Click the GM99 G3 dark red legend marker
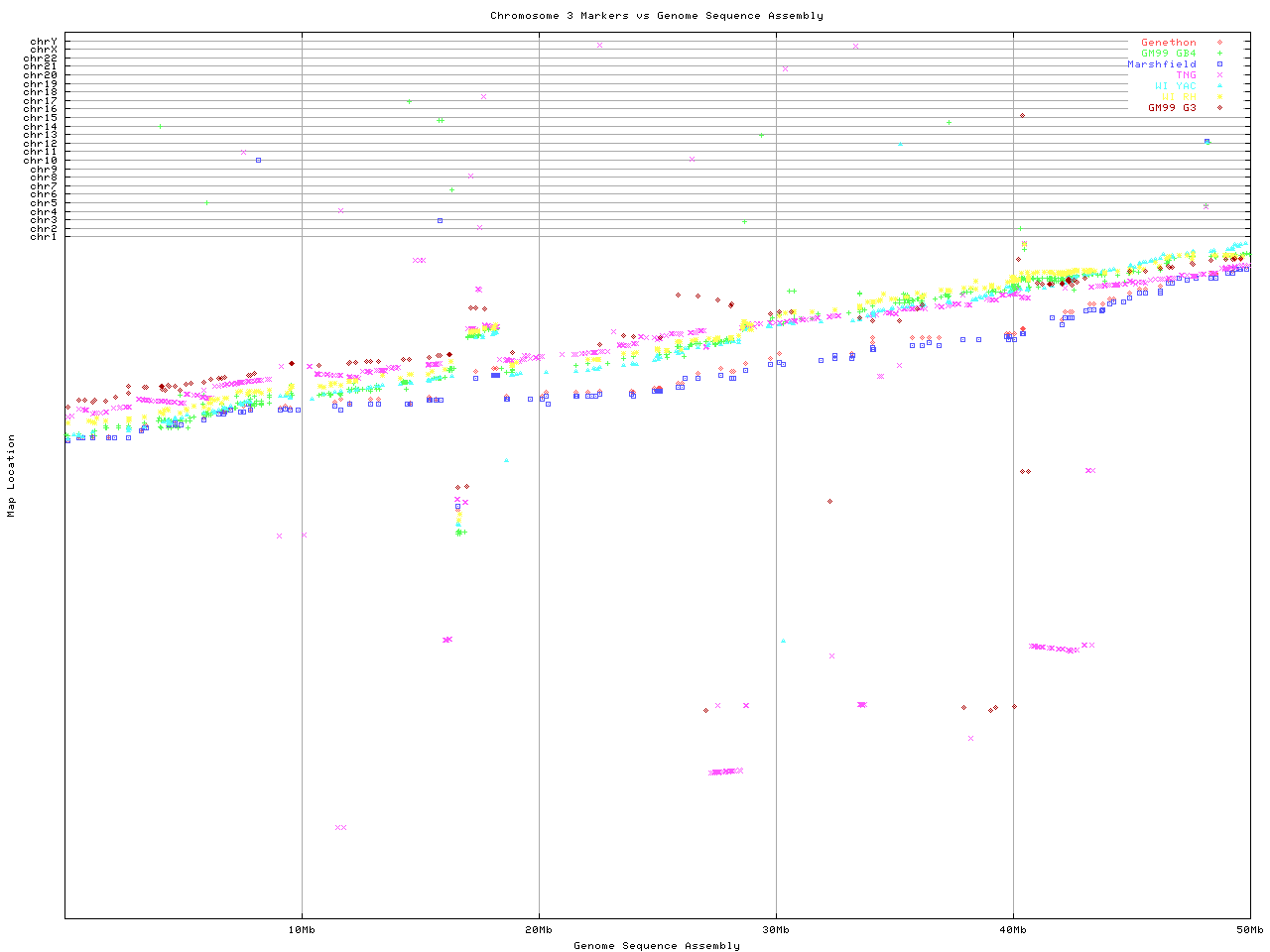The image size is (1270, 952). pyautogui.click(x=1219, y=107)
